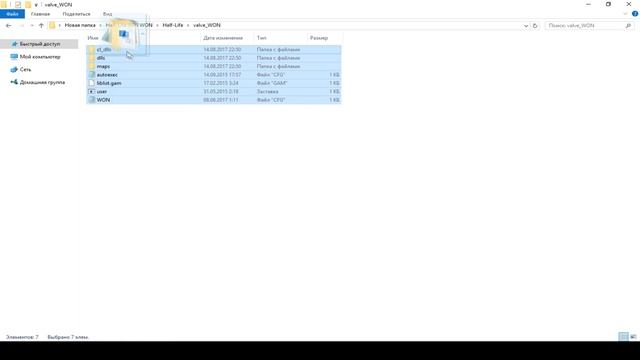Click the autoexec CFG file icon
Screen dimensions: 640x360
point(91,75)
